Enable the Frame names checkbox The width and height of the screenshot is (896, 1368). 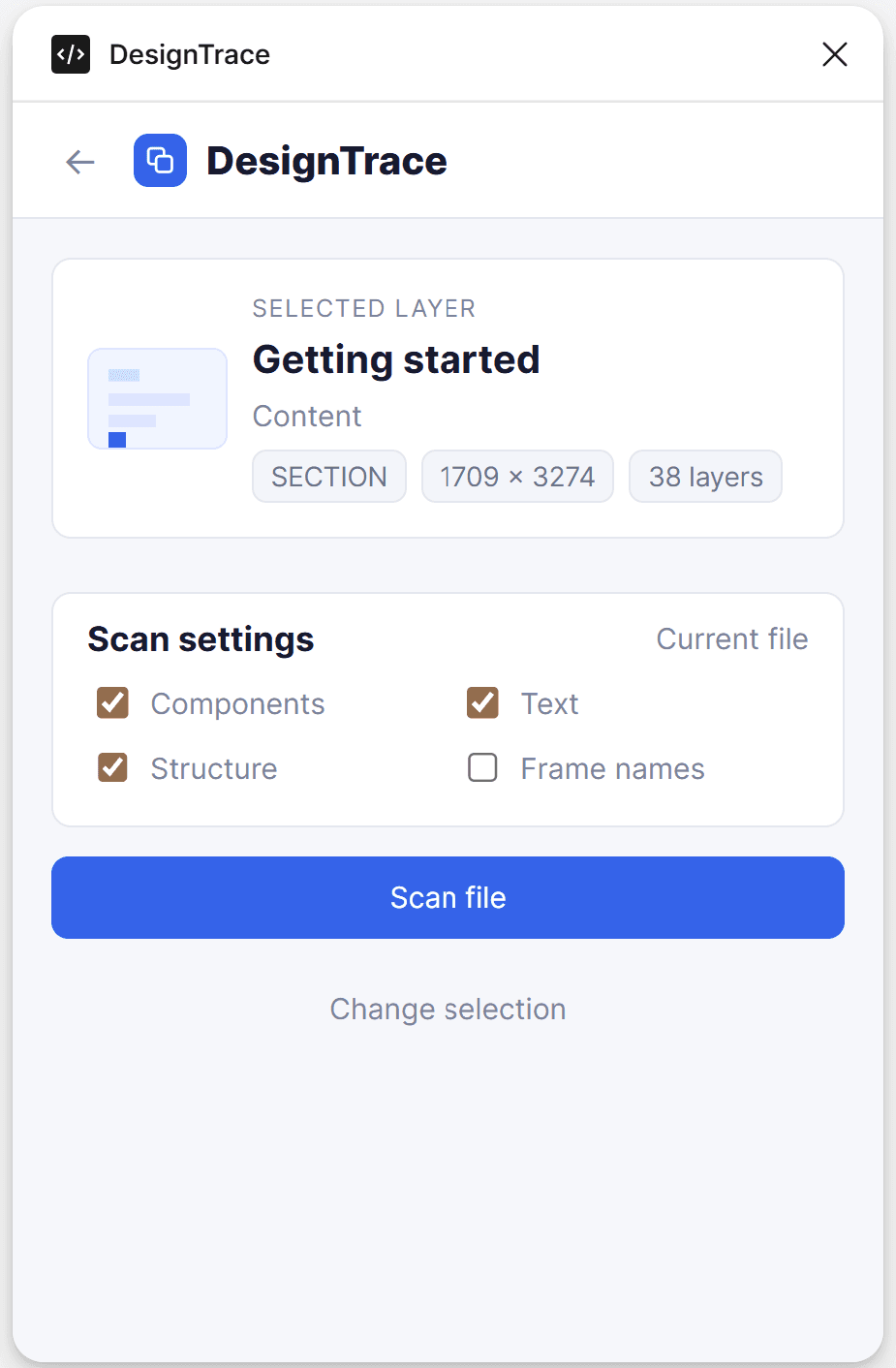click(482, 768)
